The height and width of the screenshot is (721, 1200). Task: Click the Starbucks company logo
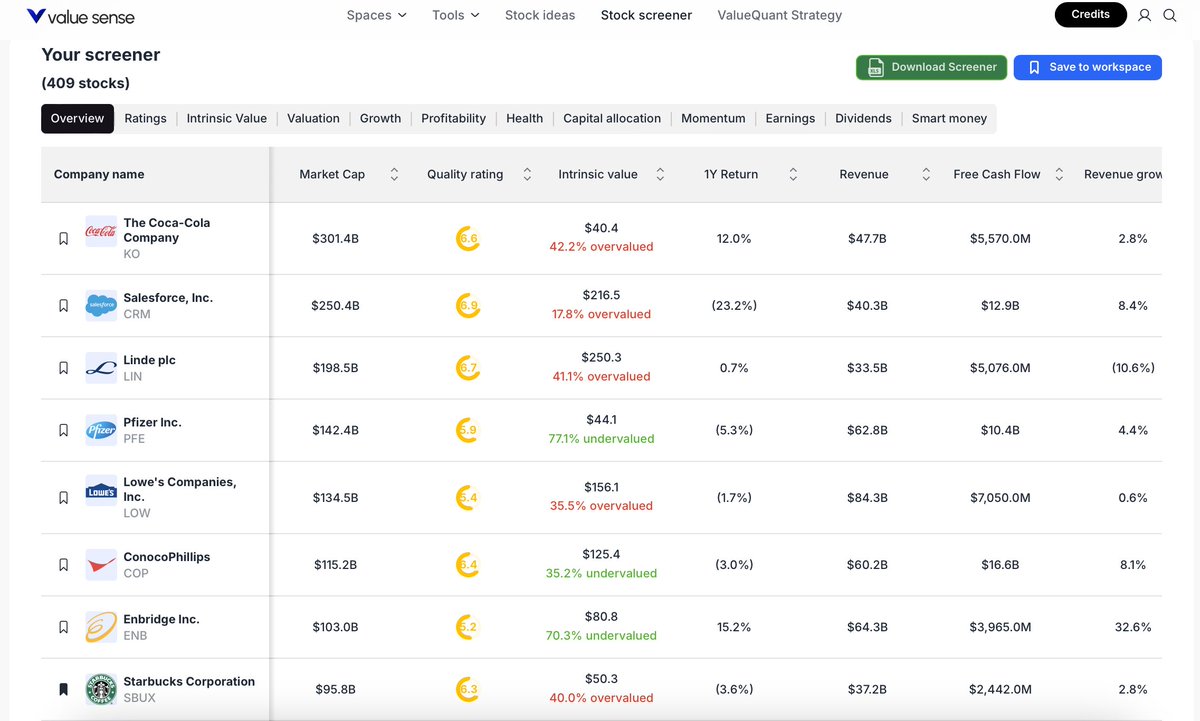pos(101,689)
